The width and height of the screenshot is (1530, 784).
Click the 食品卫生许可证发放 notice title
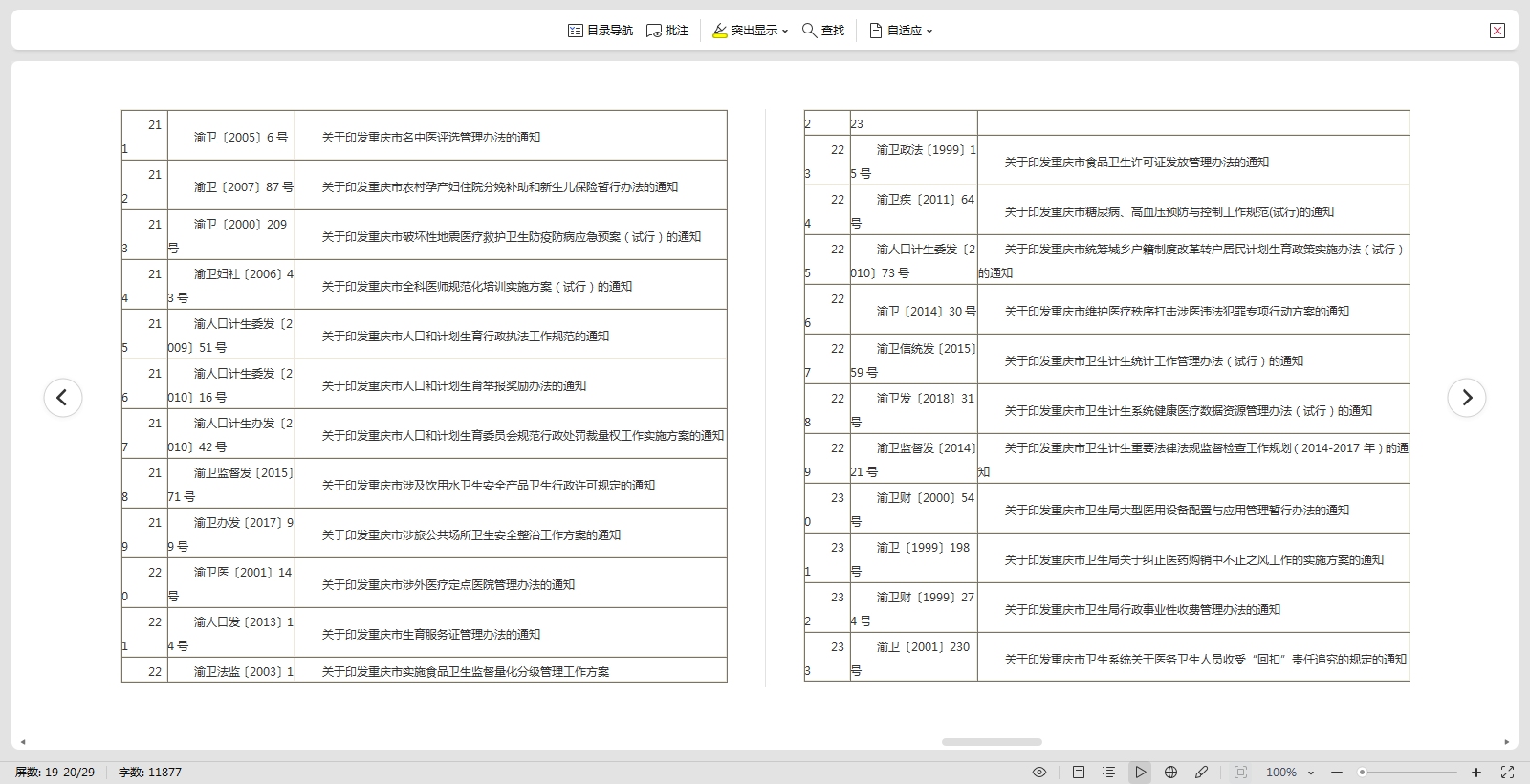1137,163
